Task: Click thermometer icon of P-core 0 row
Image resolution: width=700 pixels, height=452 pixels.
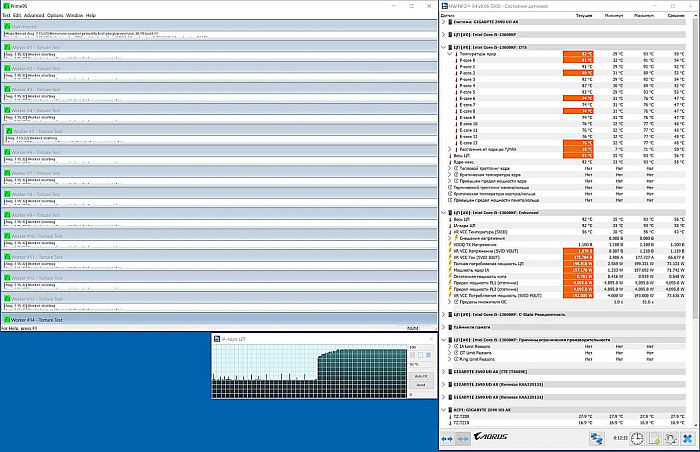Action: (456, 60)
